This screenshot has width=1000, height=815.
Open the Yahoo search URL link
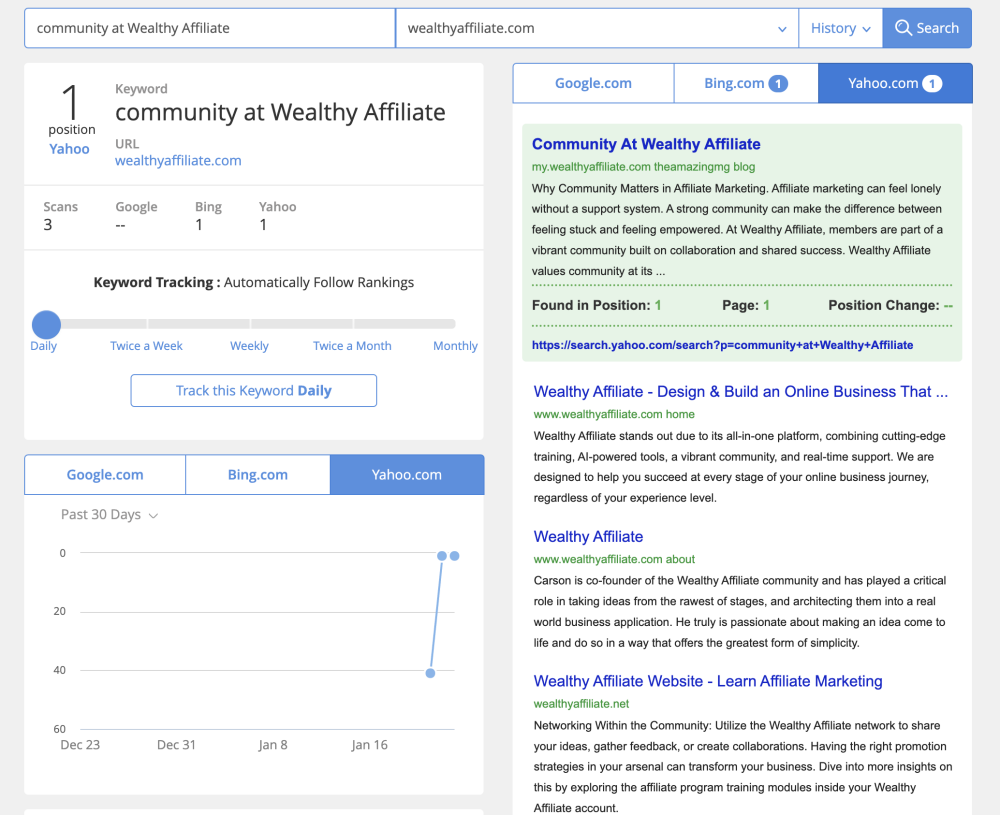(x=723, y=345)
